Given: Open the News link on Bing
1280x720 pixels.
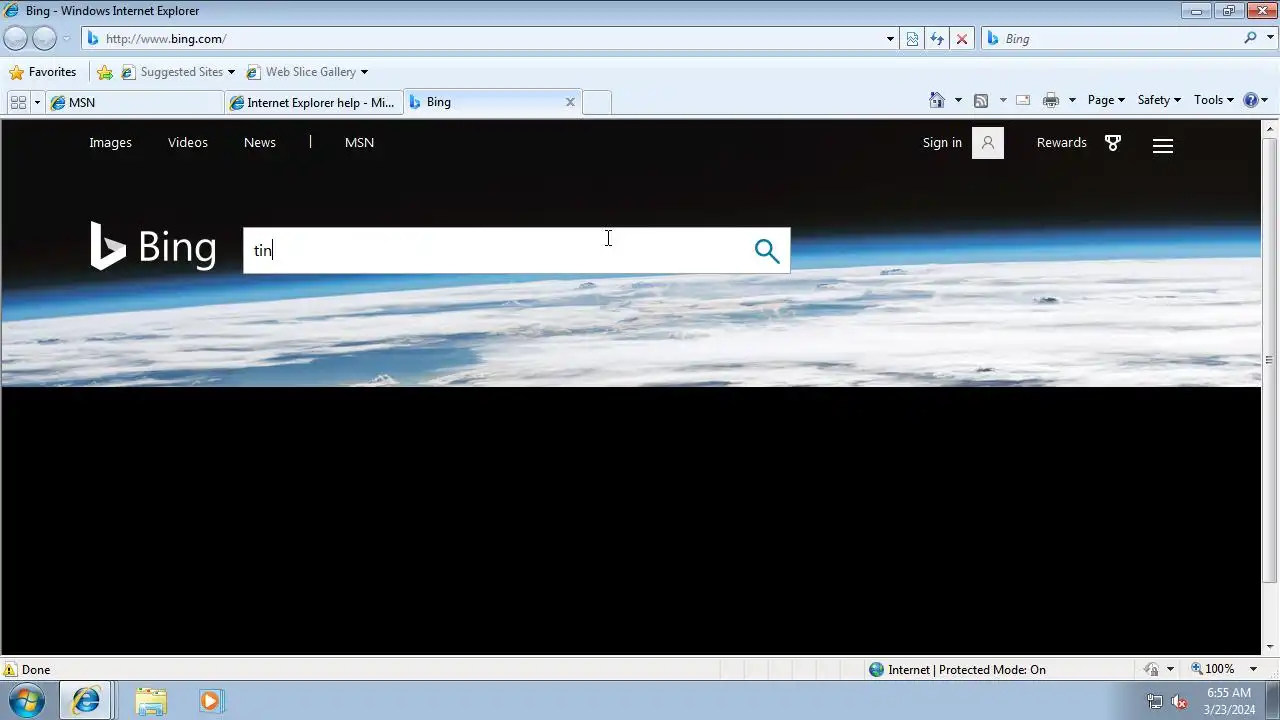Looking at the screenshot, I should [260, 142].
